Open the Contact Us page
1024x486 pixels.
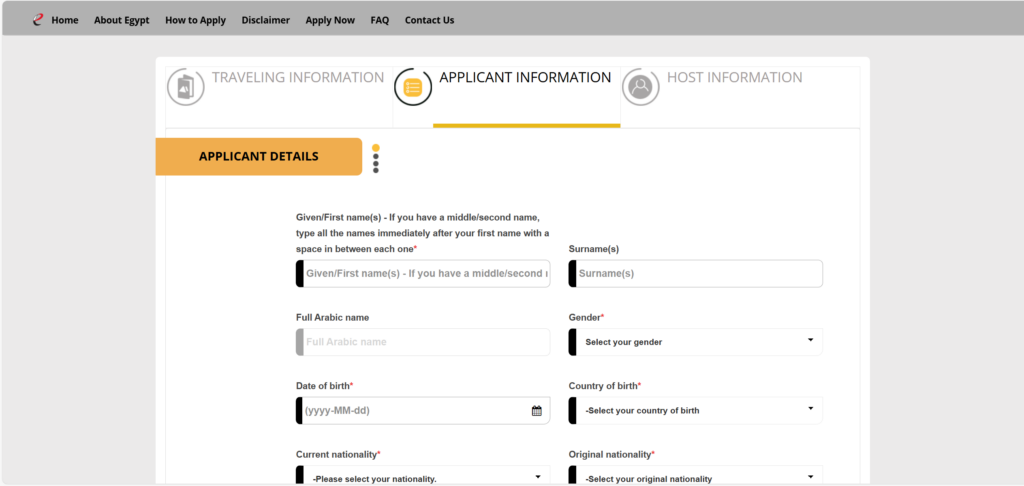pos(429,20)
